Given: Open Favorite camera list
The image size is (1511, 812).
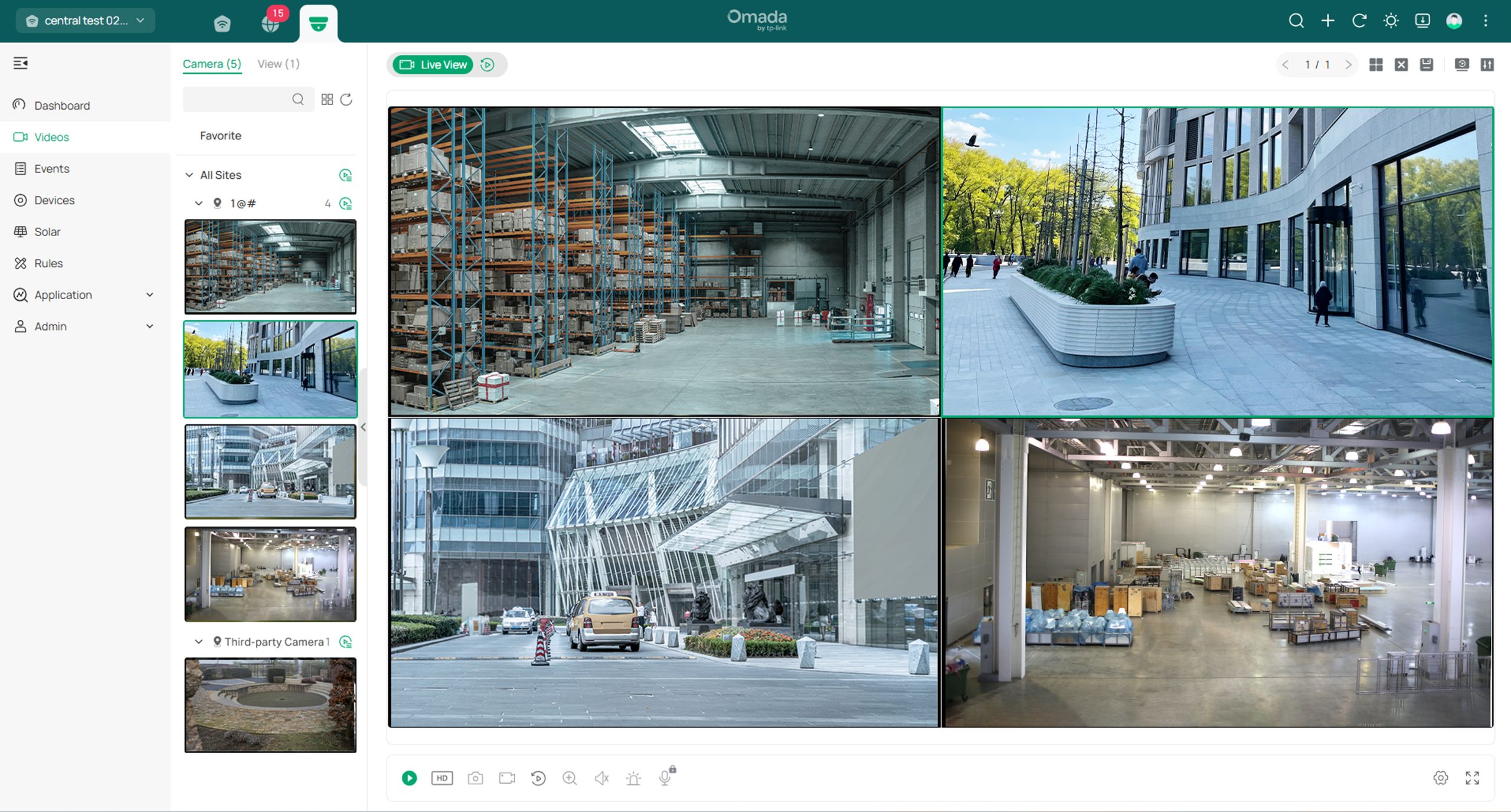Looking at the screenshot, I should click(220, 136).
